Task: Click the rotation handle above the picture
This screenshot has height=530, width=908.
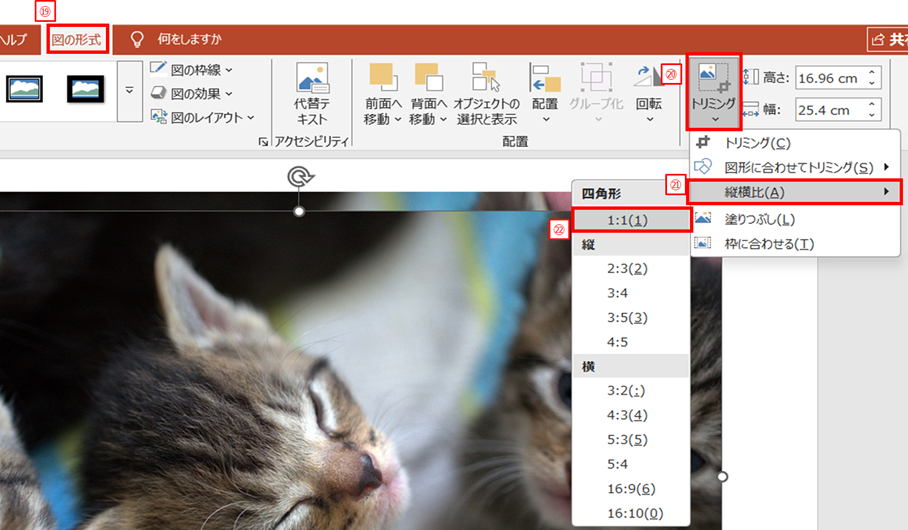Action: [x=299, y=178]
